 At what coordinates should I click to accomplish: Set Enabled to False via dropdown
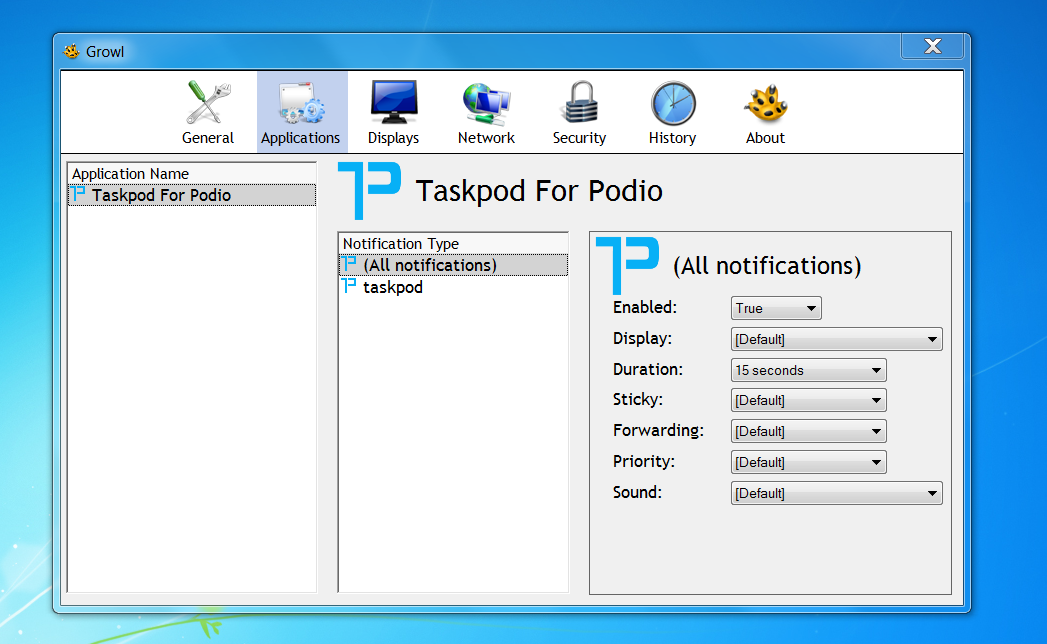pyautogui.click(x=776, y=308)
